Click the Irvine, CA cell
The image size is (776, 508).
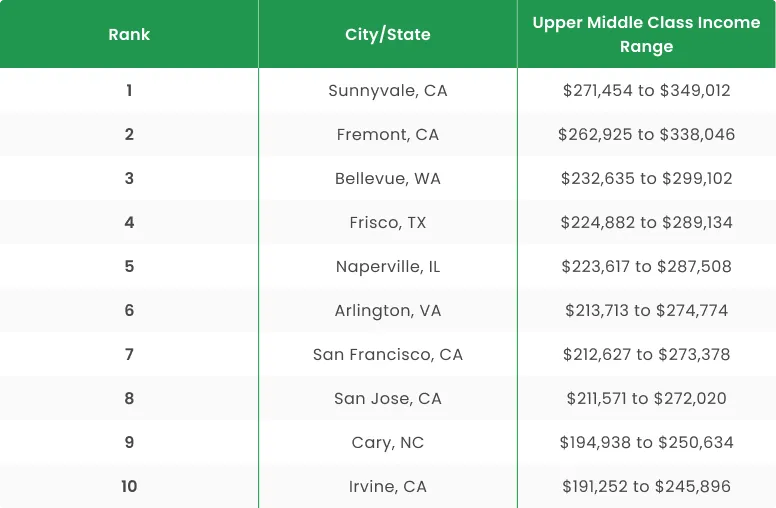pos(388,486)
